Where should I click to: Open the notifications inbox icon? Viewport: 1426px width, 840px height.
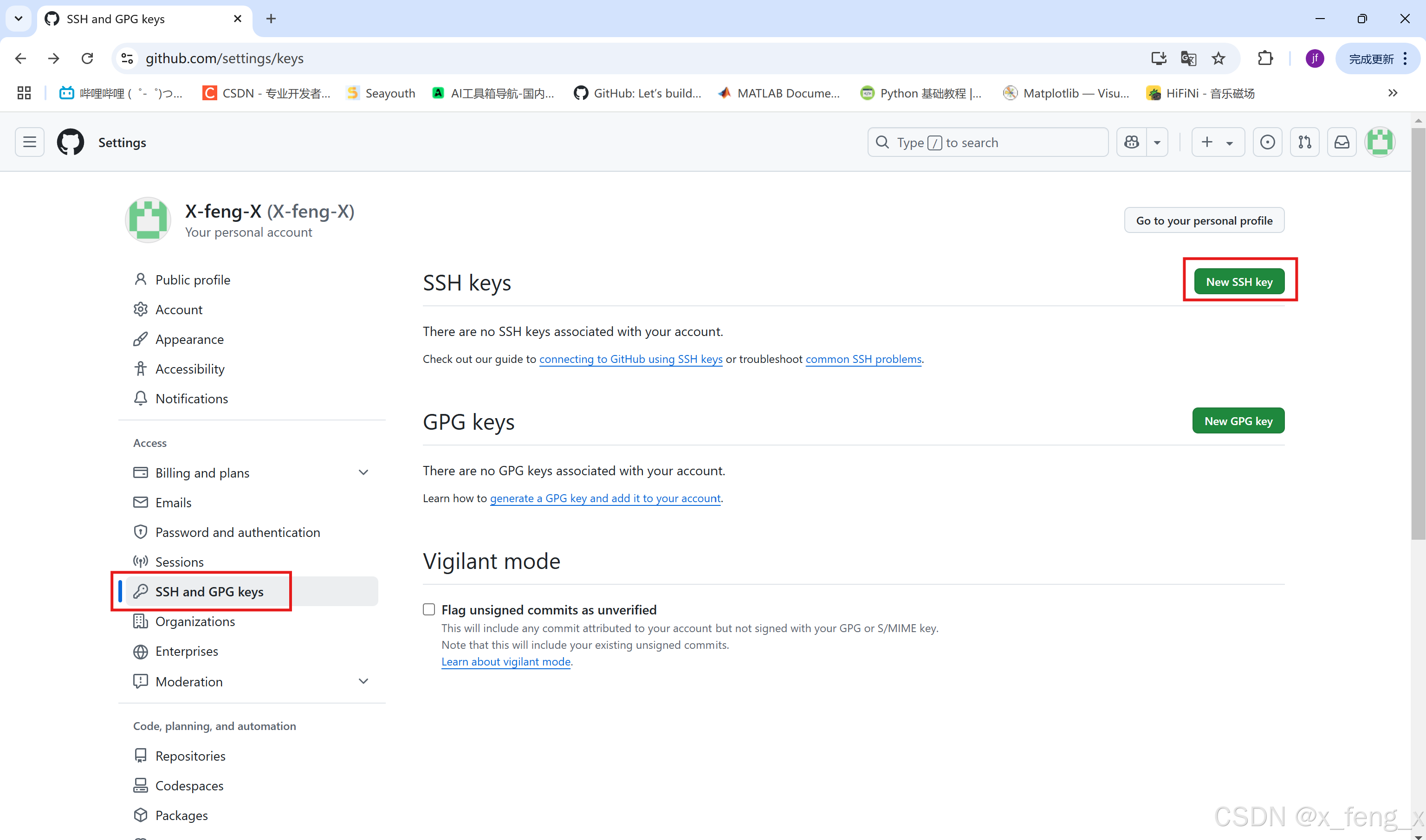point(1341,142)
